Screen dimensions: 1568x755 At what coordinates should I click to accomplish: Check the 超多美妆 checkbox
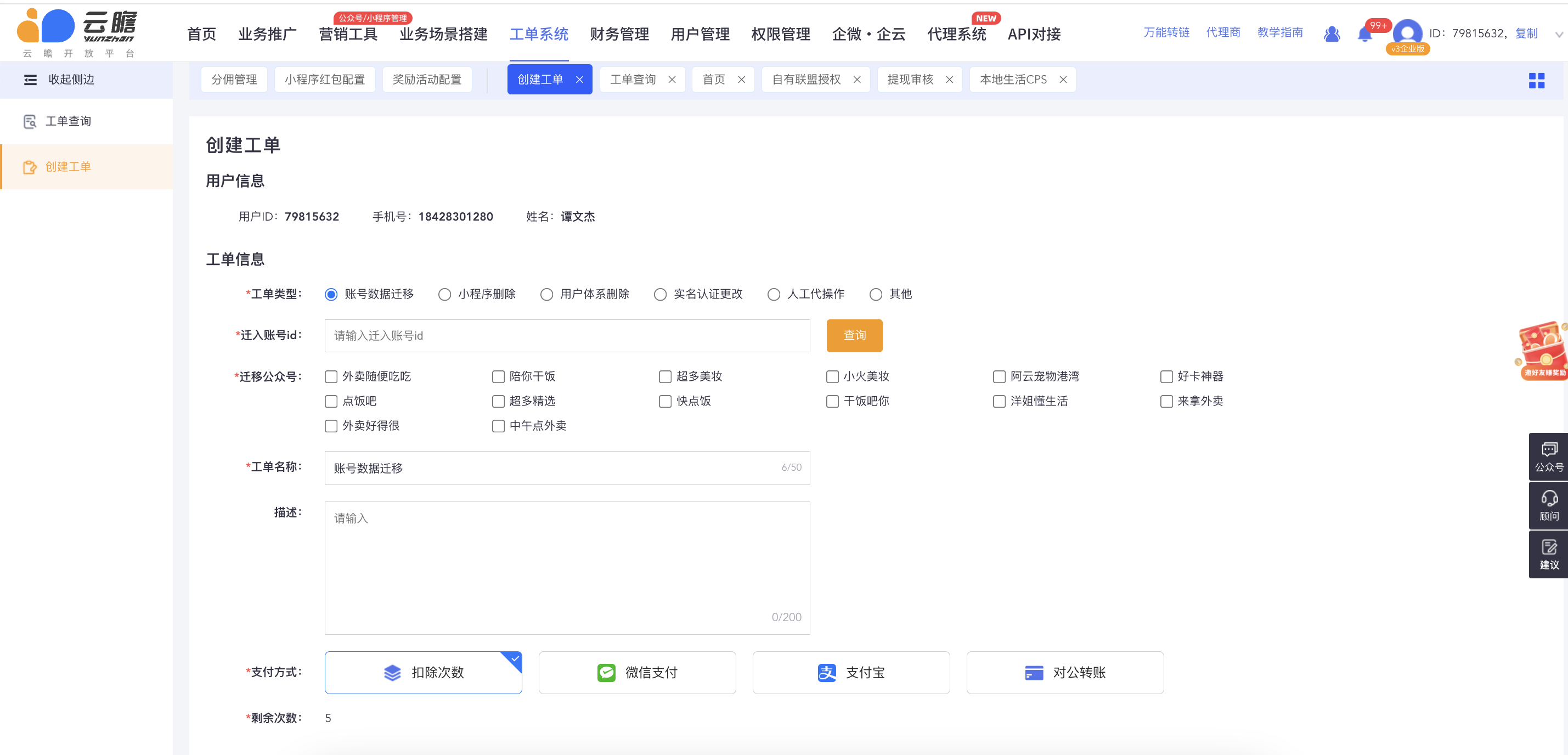tap(665, 377)
